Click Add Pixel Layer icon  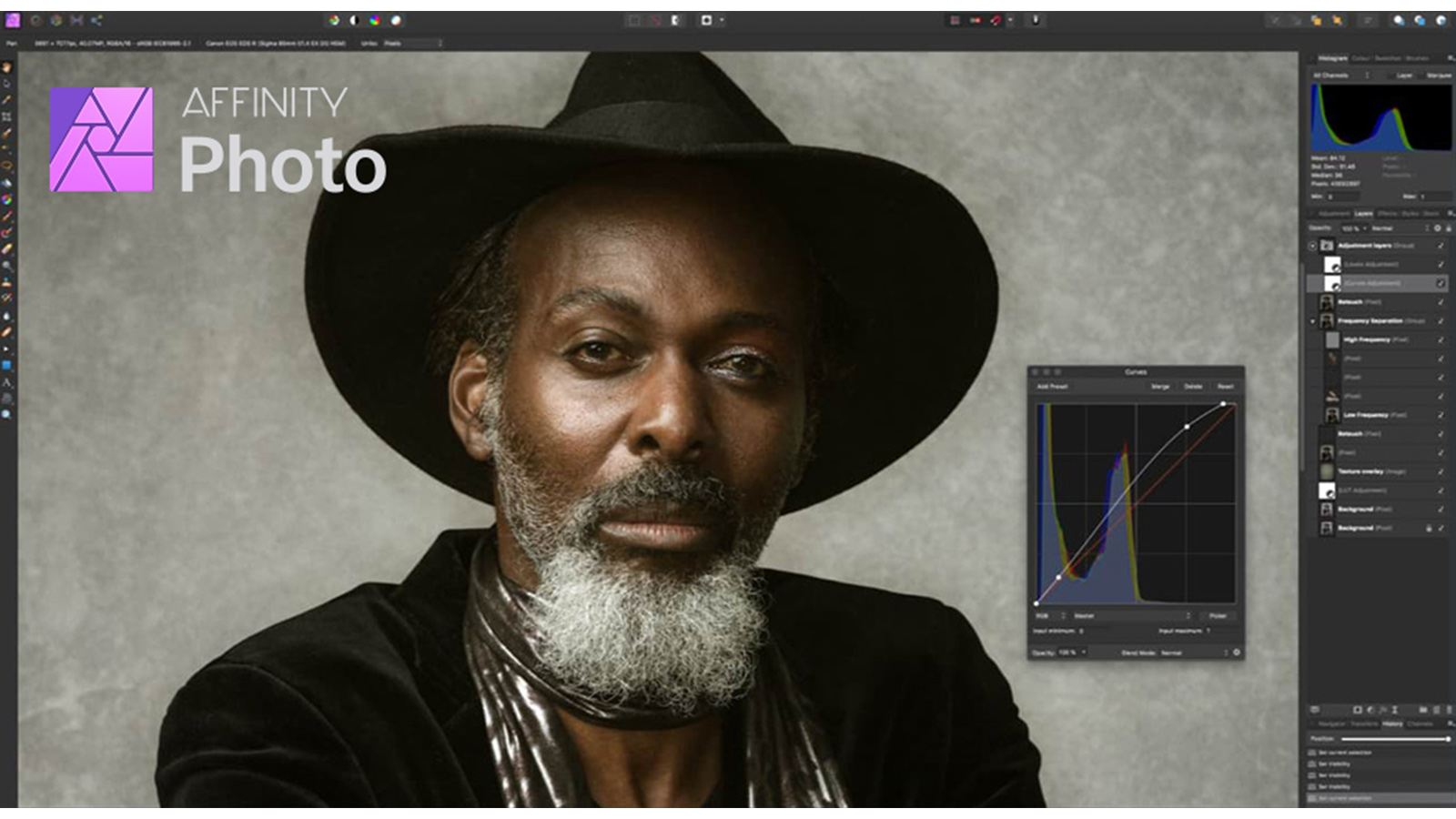[1437, 710]
